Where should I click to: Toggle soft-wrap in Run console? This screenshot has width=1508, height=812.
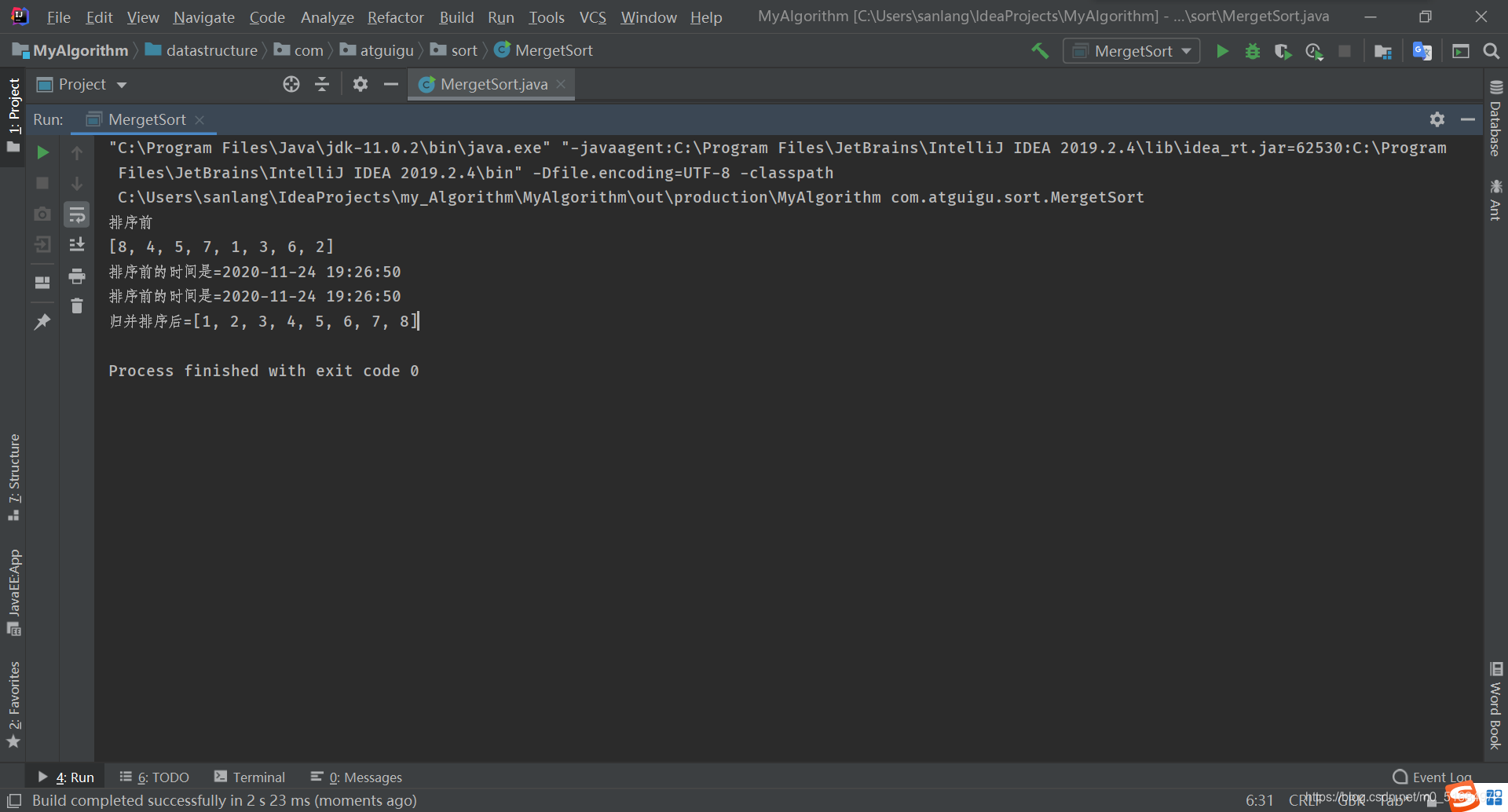click(x=77, y=214)
